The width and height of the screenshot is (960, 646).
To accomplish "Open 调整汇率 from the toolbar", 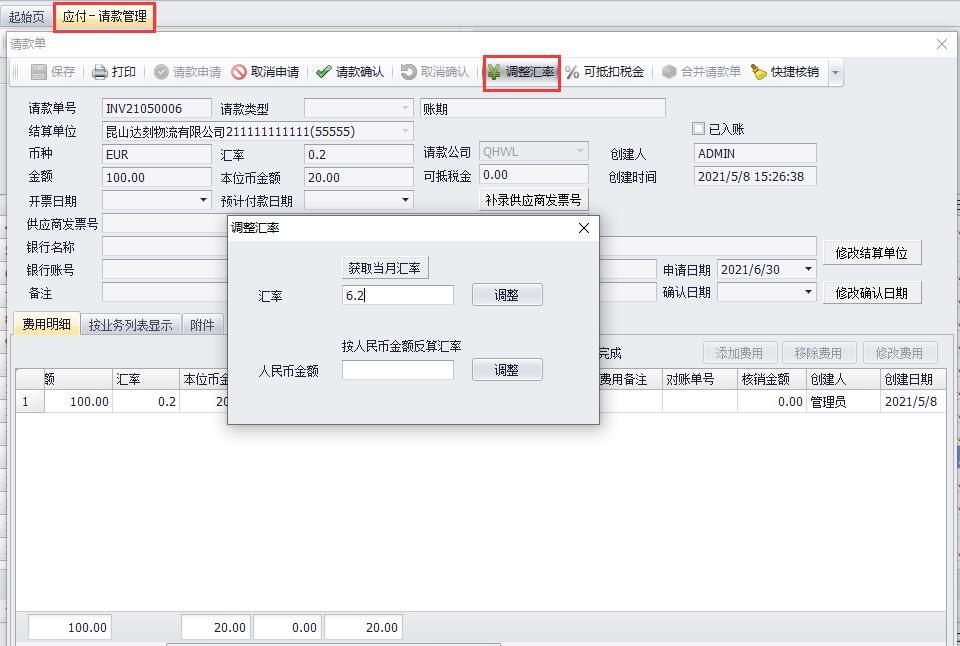I will tap(521, 72).
